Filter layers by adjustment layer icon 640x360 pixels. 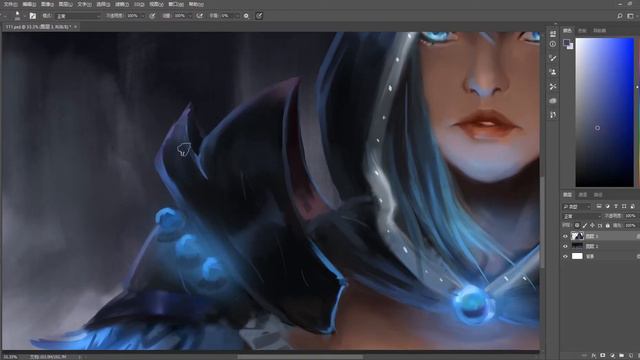click(x=607, y=206)
